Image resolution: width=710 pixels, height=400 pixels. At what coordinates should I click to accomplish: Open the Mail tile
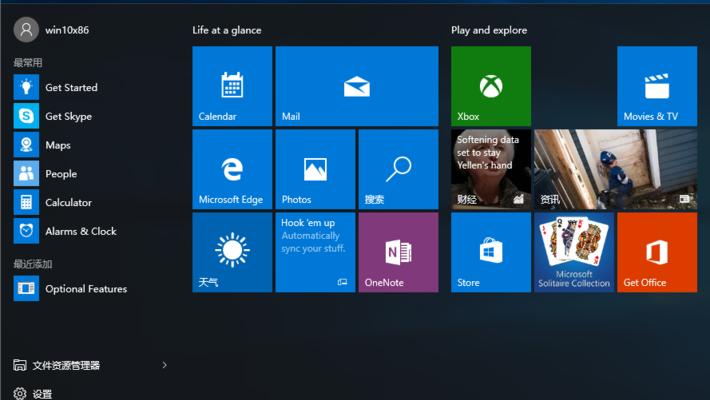coord(357,86)
